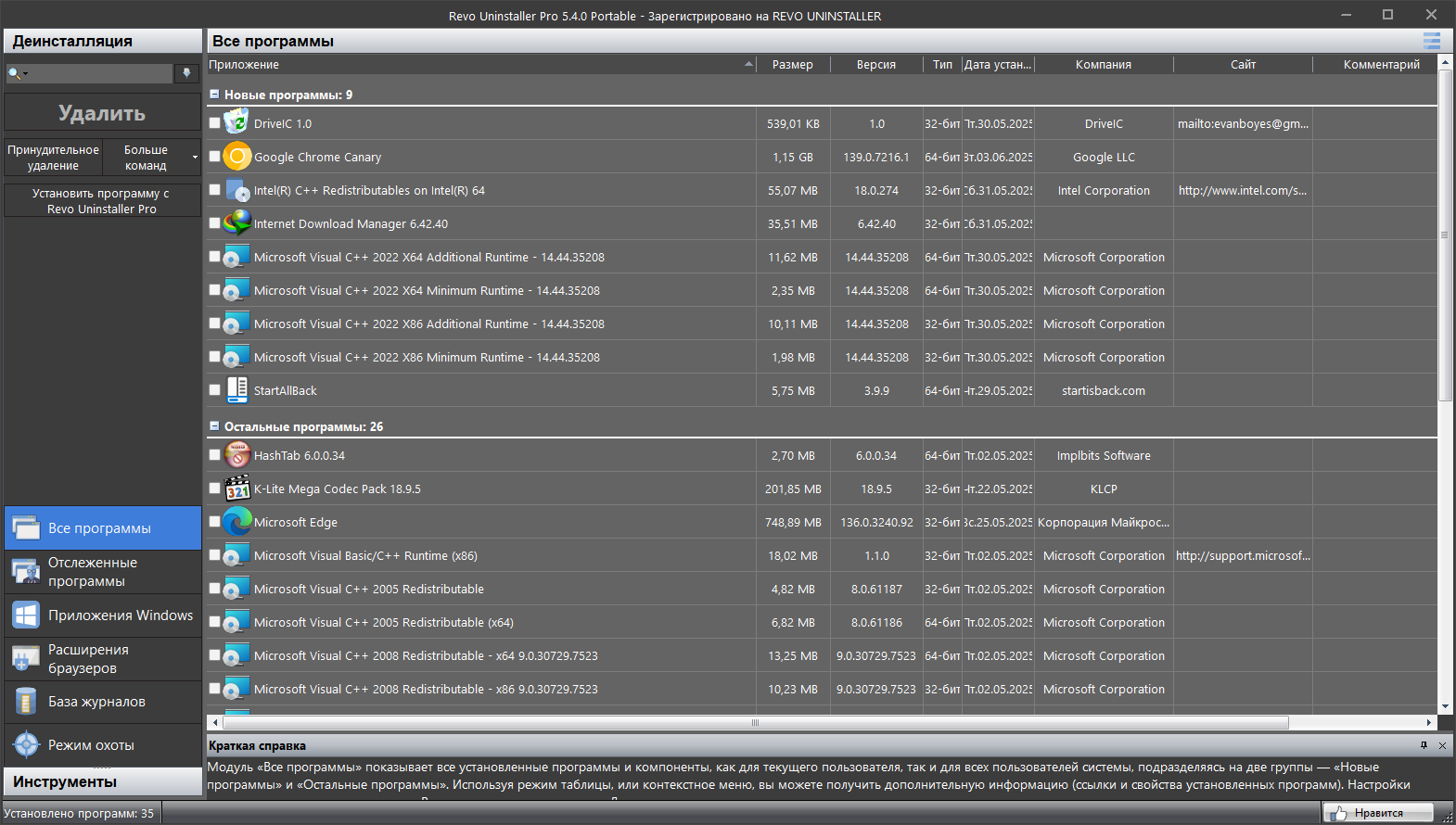Click the horizontal scrollbar thumb
Image resolution: width=1456 pixels, height=825 pixels.
tap(755, 722)
